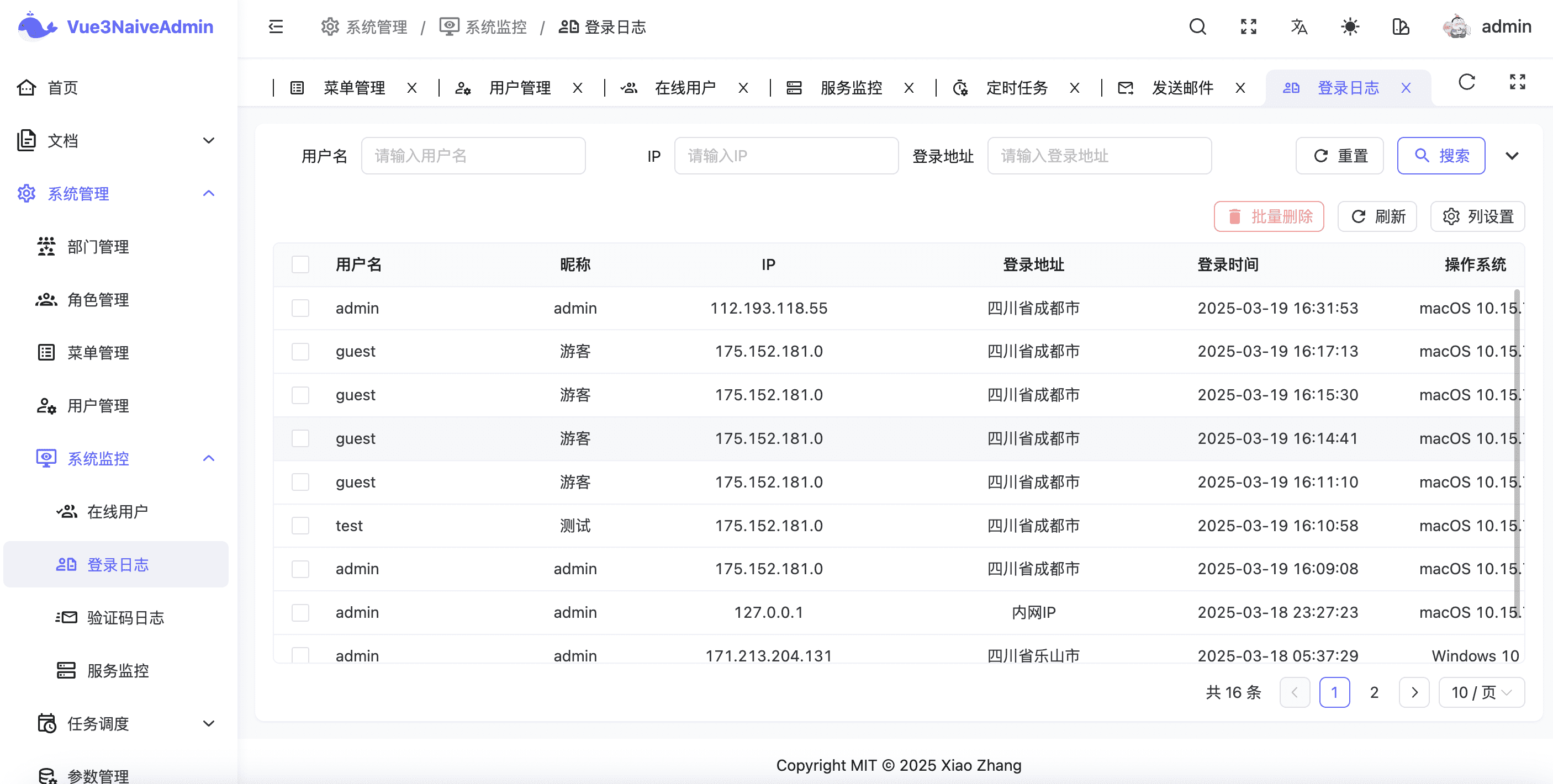Expand content area to fullscreen
1553x784 pixels.
coord(1518,82)
